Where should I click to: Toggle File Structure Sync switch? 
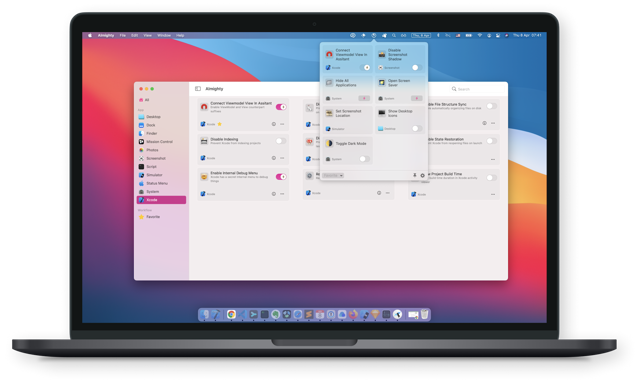492,106
